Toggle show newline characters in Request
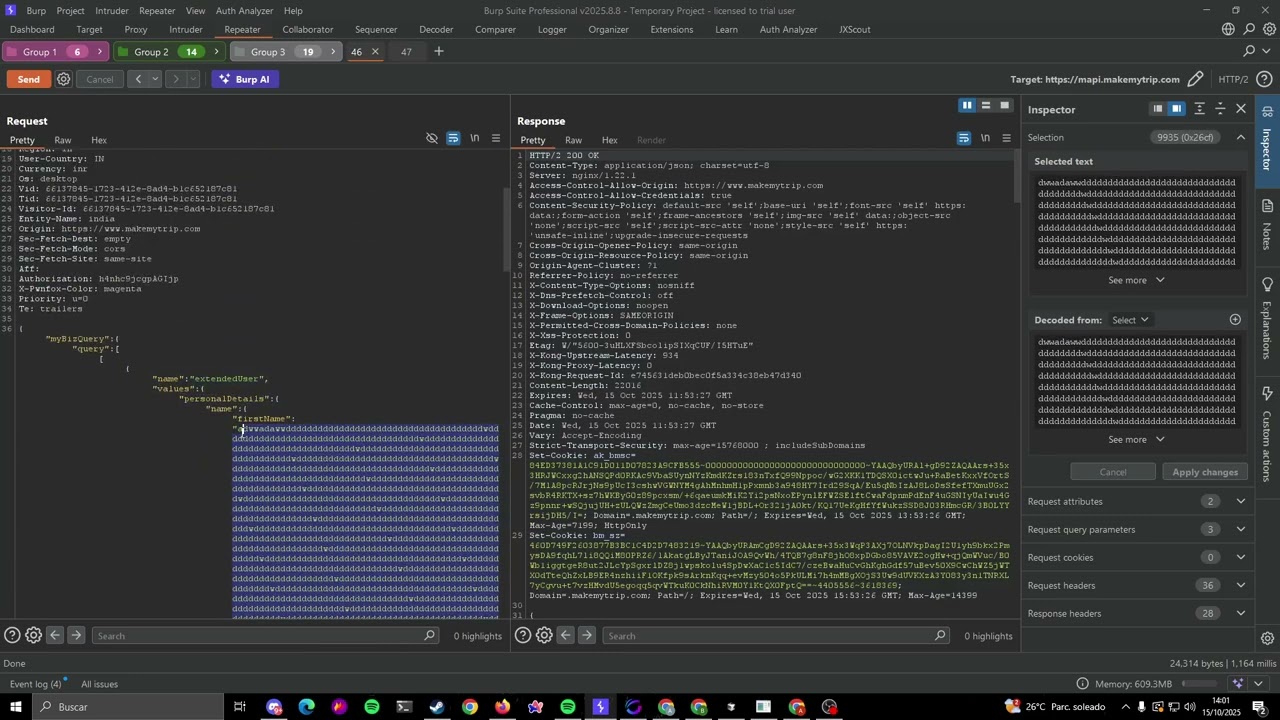Image resolution: width=1280 pixels, height=720 pixels. point(475,139)
